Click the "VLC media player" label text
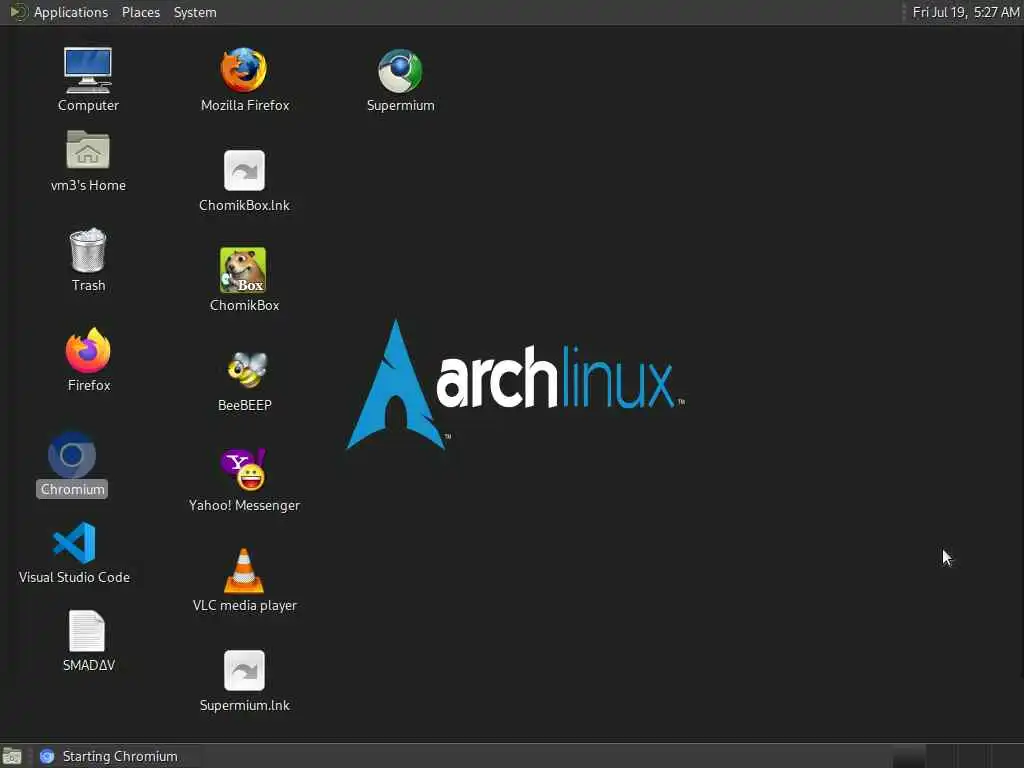This screenshot has width=1024, height=768. (245, 606)
